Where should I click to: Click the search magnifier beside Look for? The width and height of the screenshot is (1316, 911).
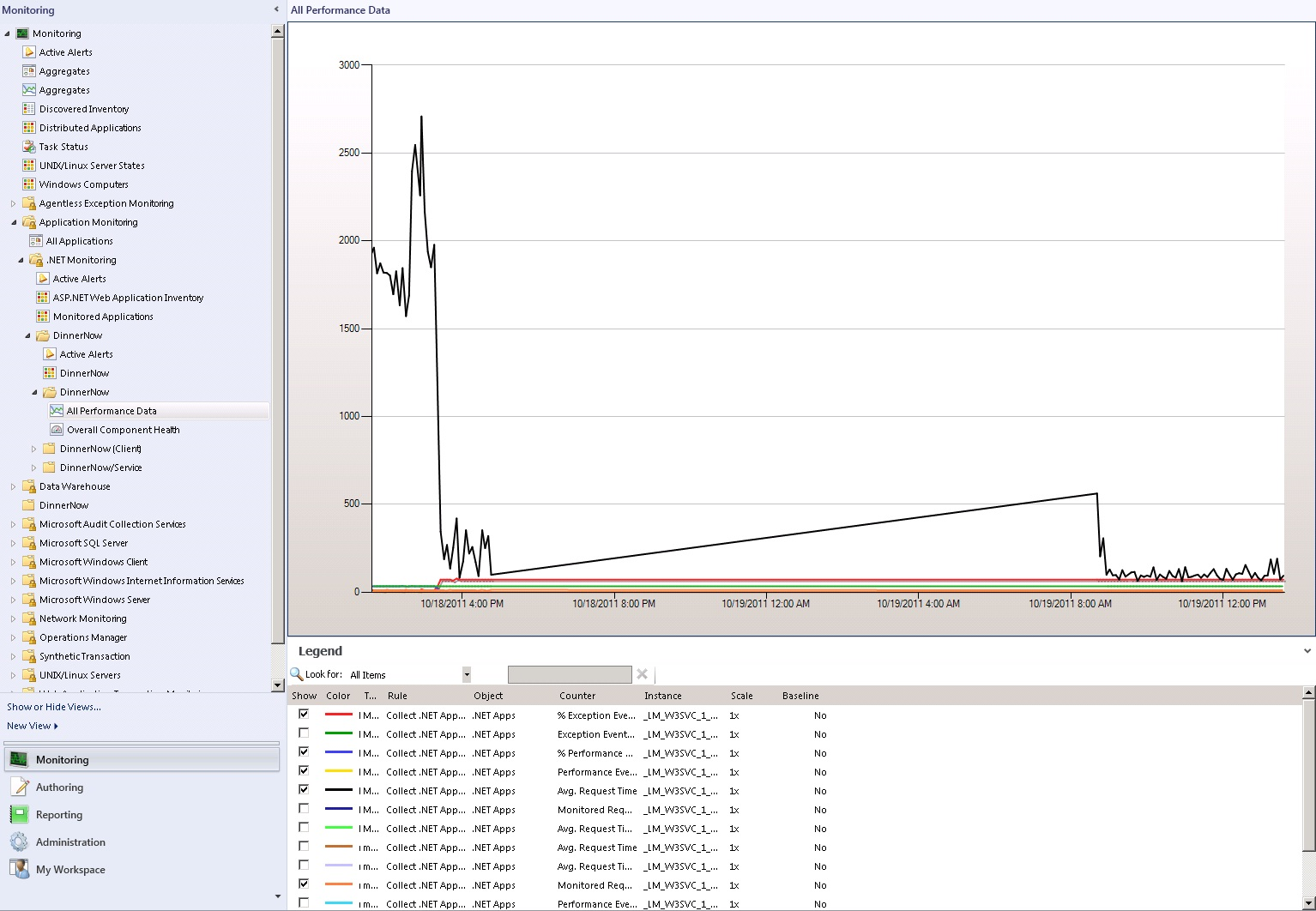[x=297, y=674]
